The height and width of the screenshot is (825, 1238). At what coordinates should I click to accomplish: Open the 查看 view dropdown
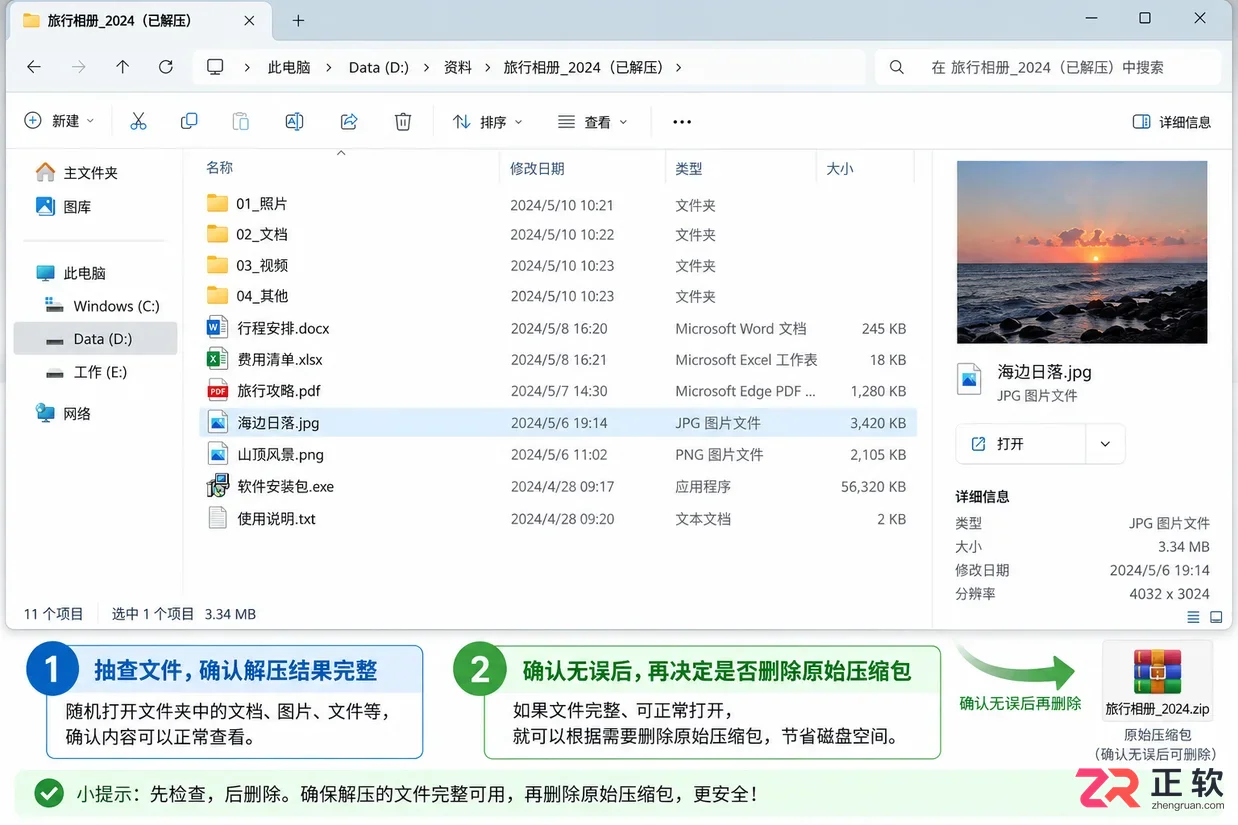click(592, 122)
